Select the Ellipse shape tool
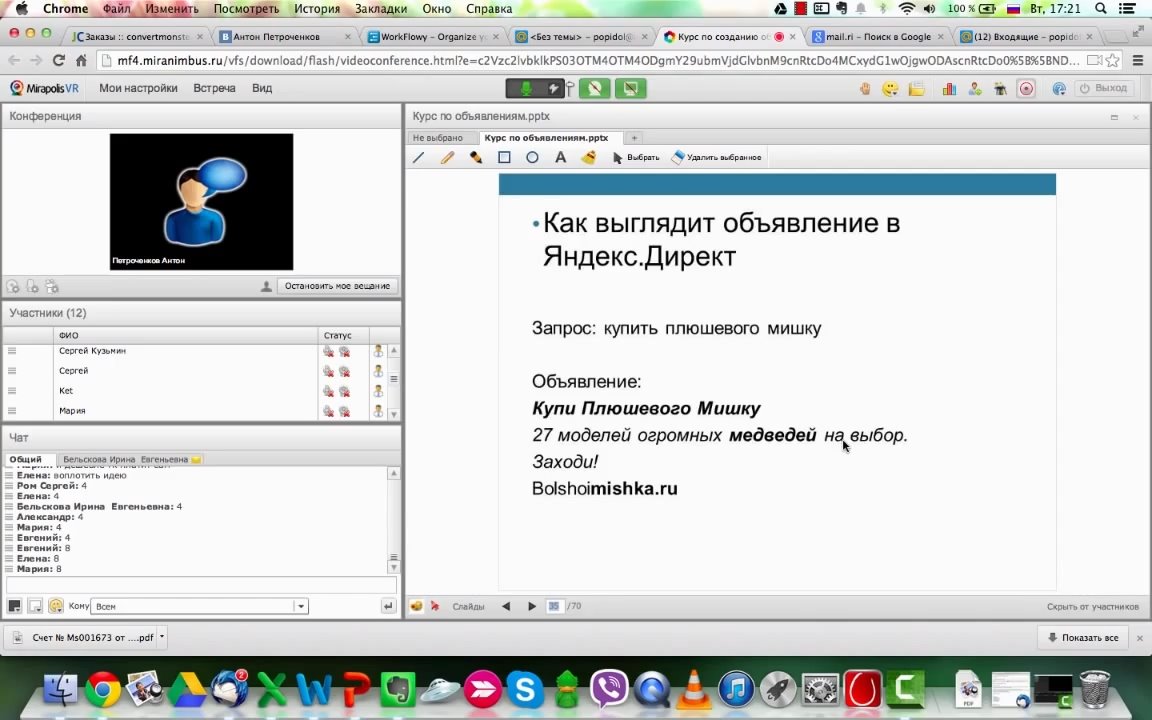Viewport: 1152px width, 720px height. point(532,157)
